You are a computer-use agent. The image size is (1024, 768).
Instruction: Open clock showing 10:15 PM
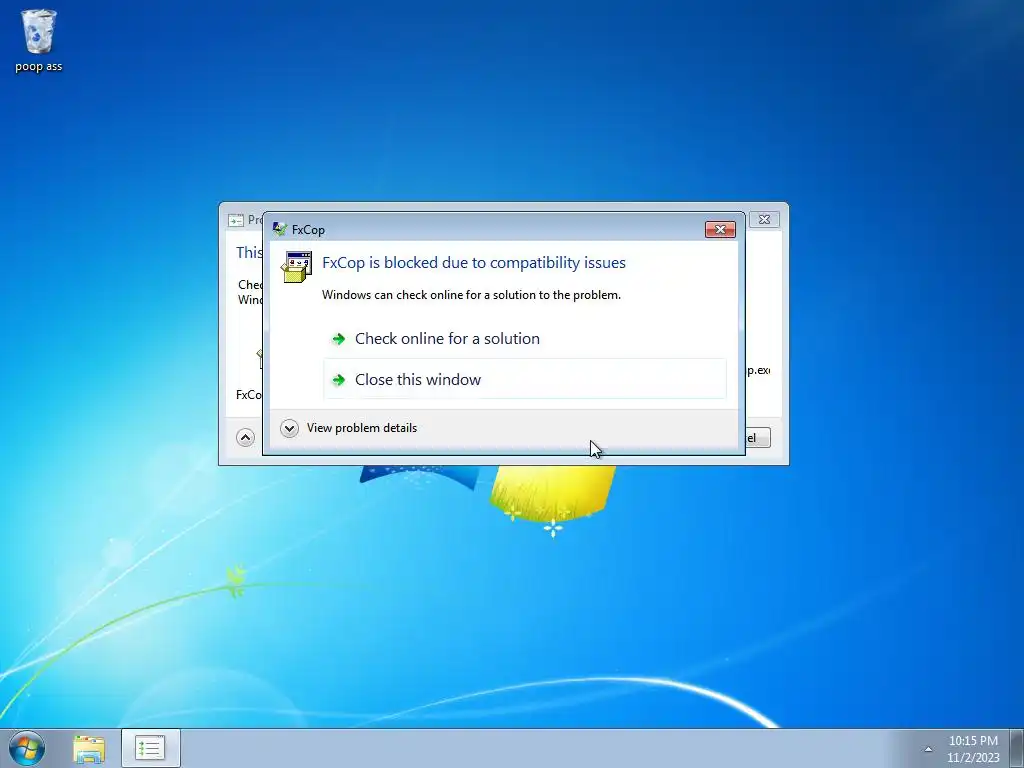[x=973, y=748]
